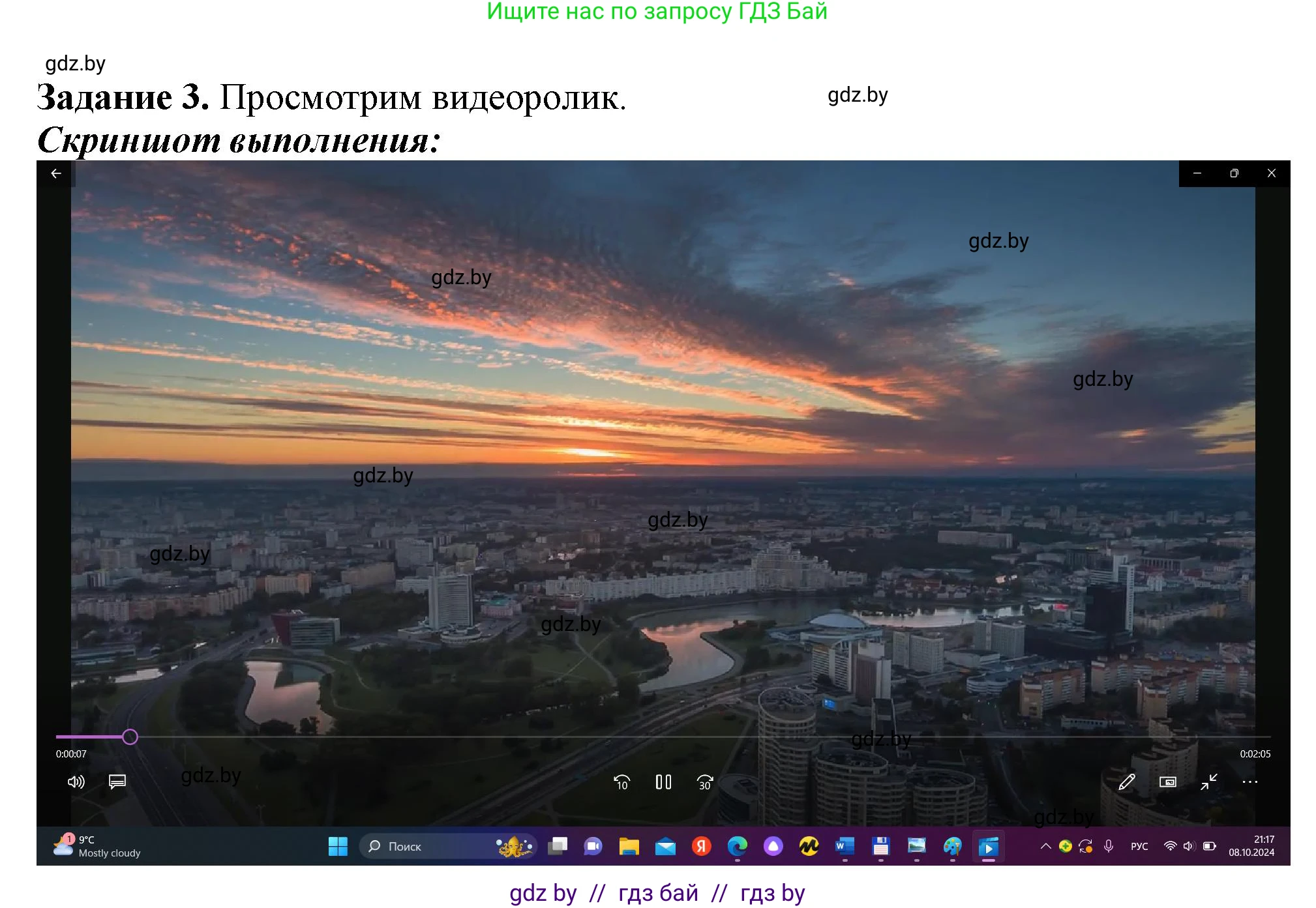Open the hidden icons tray chevron
1316x908 pixels.
coord(1045,846)
